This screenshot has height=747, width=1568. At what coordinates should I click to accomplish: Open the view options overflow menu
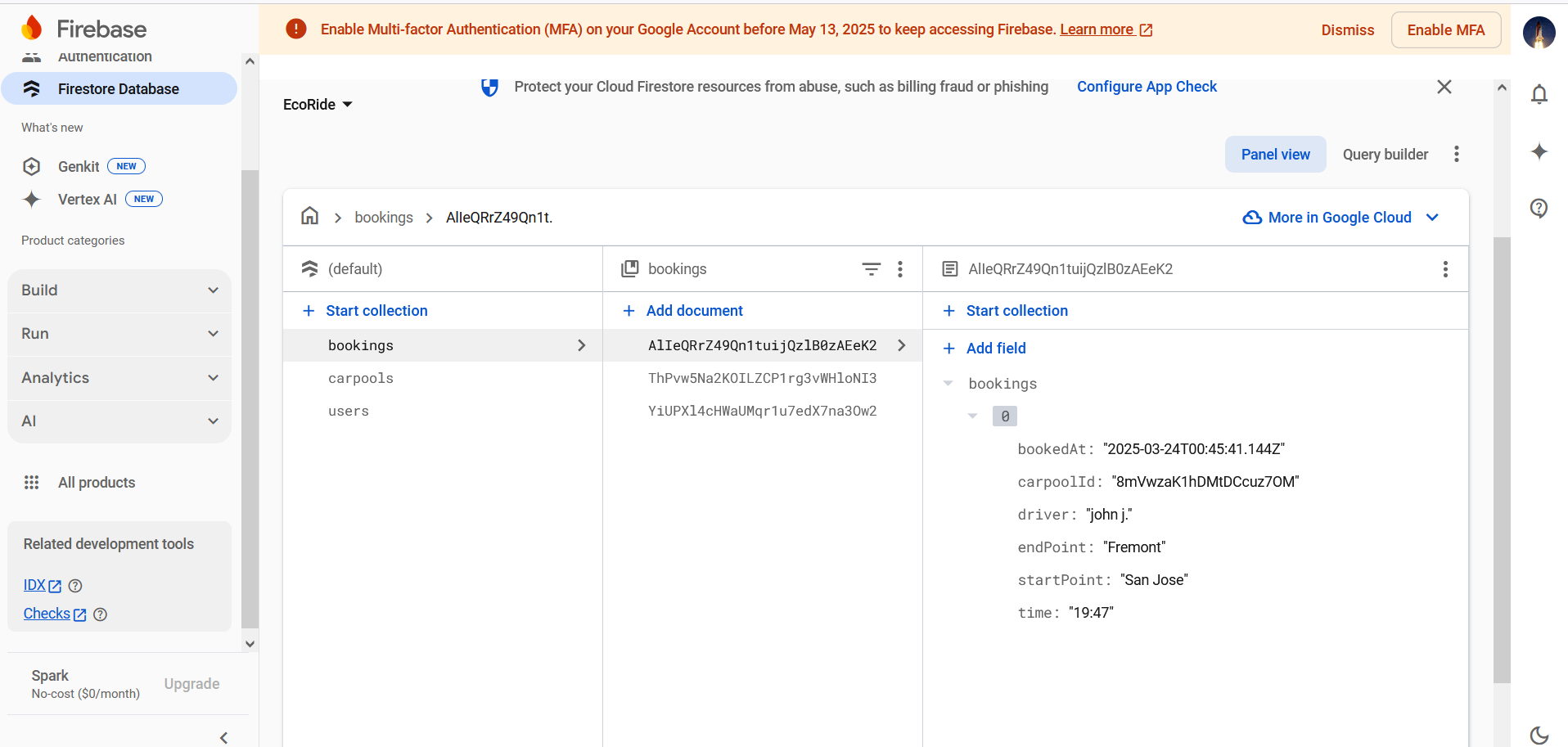(1457, 155)
